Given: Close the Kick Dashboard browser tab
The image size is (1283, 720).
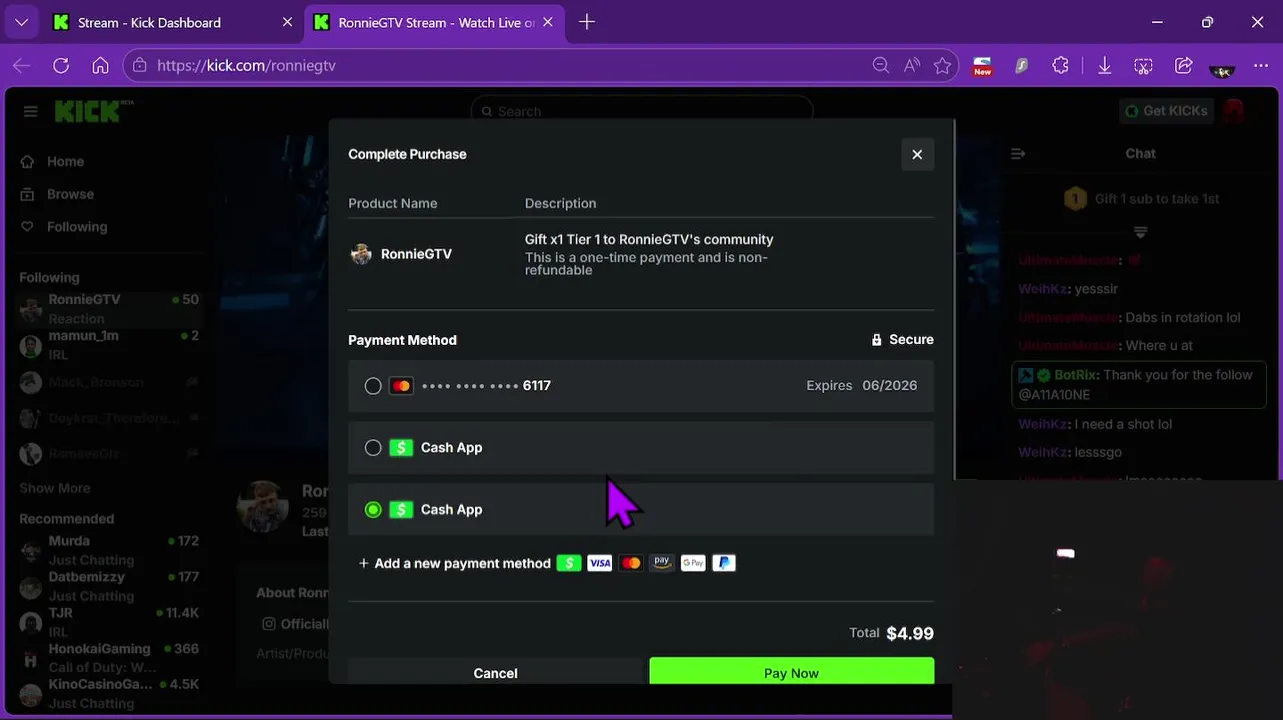Looking at the screenshot, I should [287, 22].
